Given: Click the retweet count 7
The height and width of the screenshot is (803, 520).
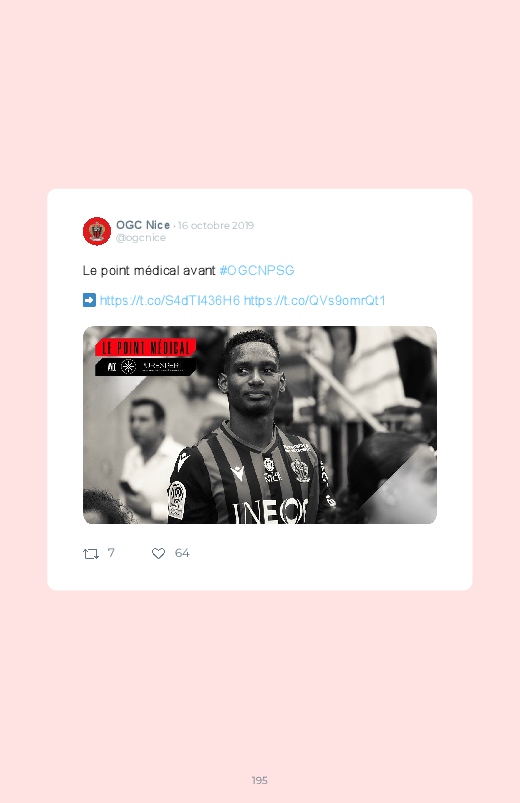Looking at the screenshot, I should 111,553.
